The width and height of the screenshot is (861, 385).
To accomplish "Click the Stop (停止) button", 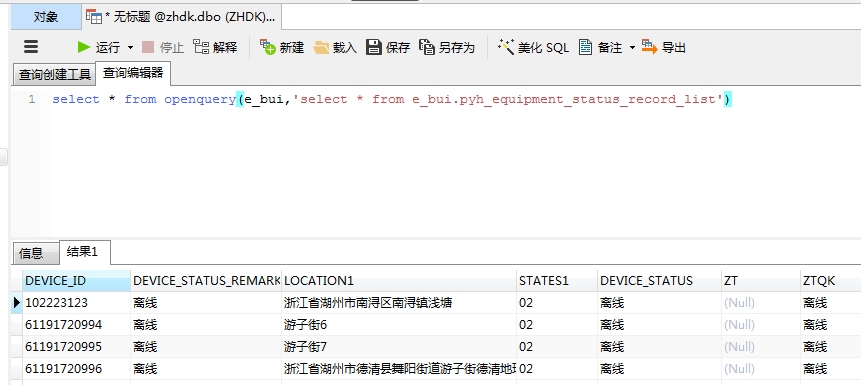I will coord(163,48).
